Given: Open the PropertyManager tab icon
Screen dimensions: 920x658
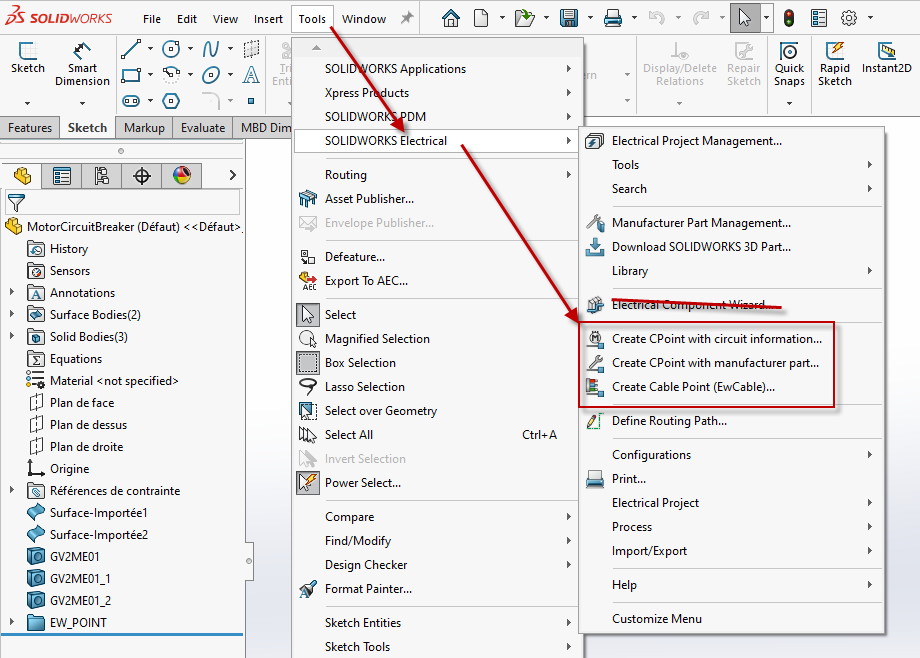Looking at the screenshot, I should tap(62, 176).
